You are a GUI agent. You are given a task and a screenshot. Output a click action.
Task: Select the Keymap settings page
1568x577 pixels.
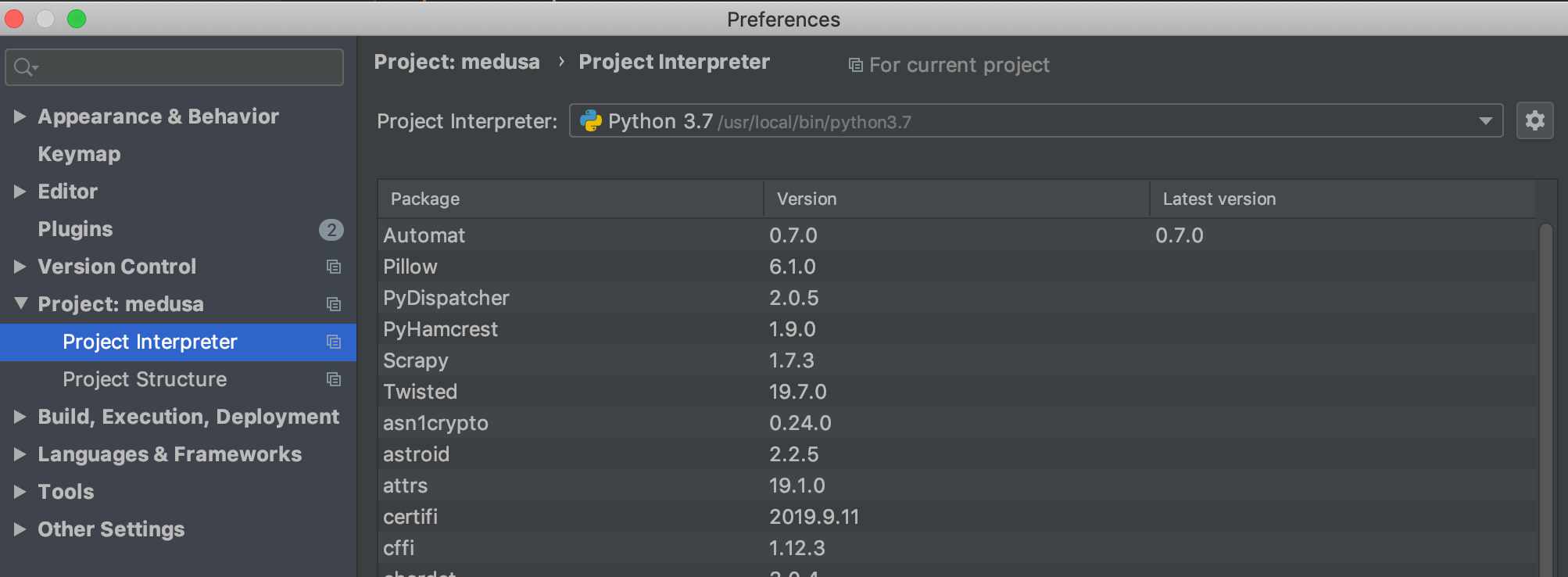pyautogui.click(x=79, y=154)
